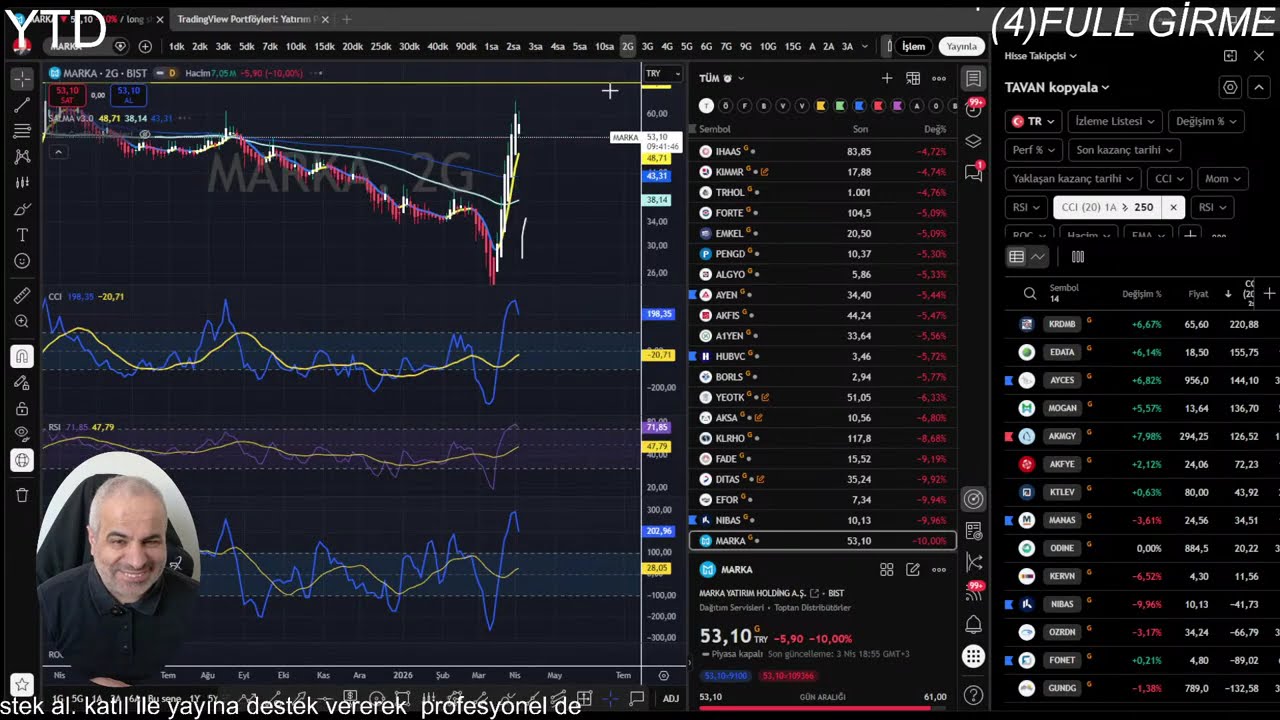The image size is (1280, 720).
Task: Open the Fibonacci retracement tools
Action: [x=22, y=131]
